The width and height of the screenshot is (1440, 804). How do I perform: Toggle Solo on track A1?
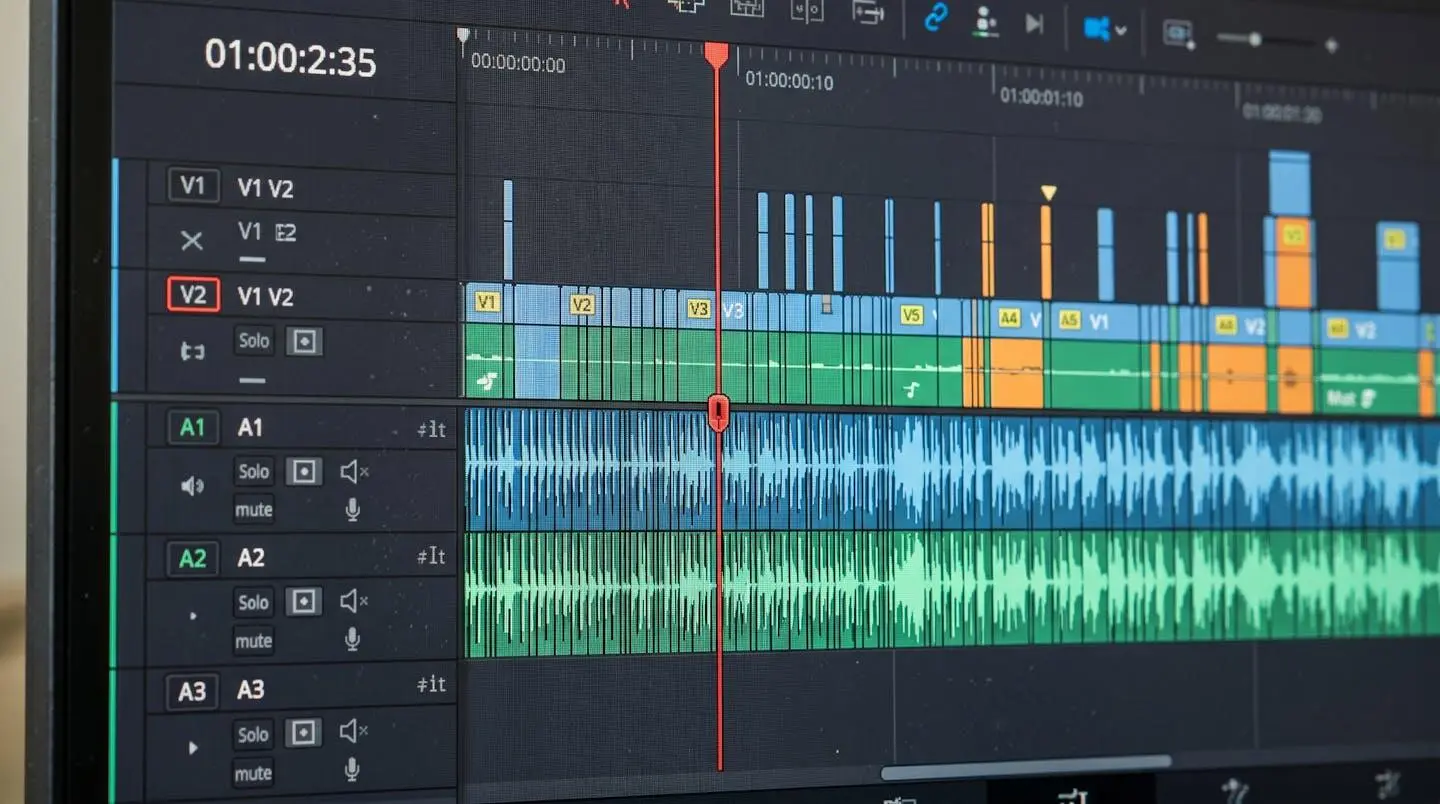252,471
